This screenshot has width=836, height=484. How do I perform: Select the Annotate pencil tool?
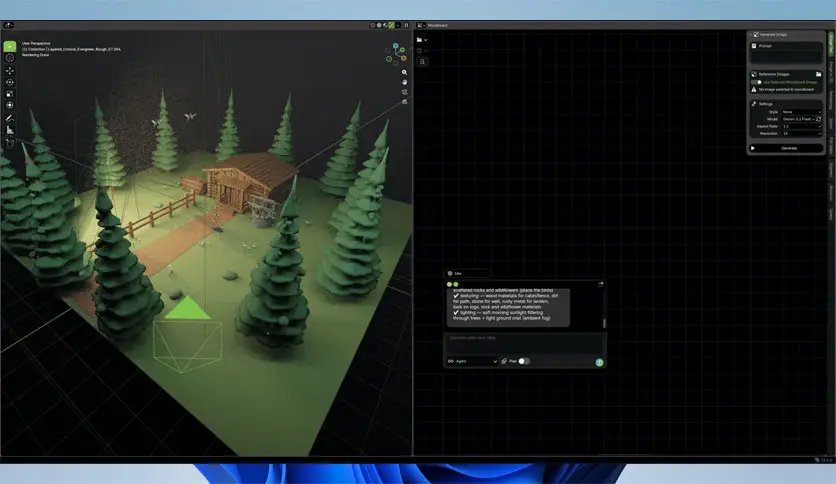10,118
